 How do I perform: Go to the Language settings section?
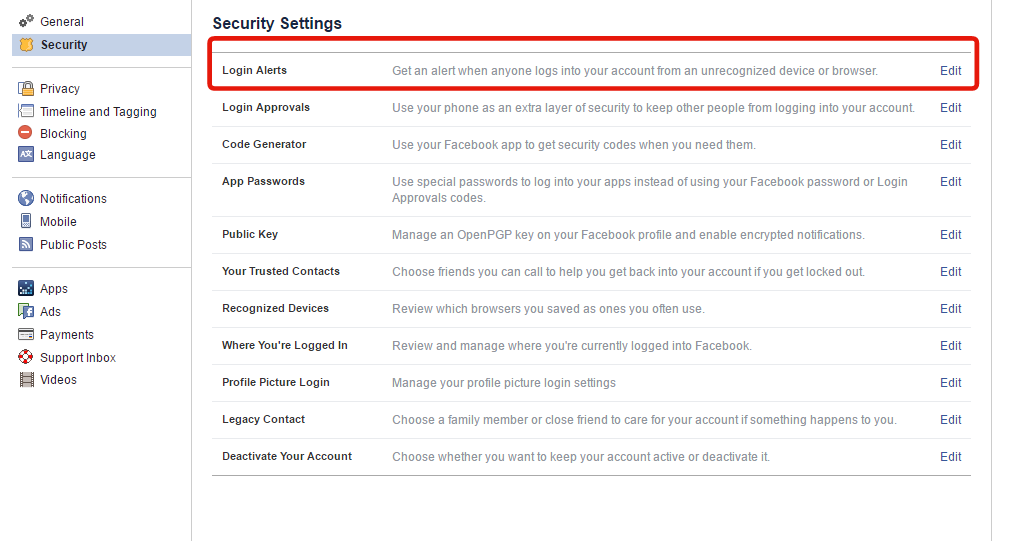68,155
